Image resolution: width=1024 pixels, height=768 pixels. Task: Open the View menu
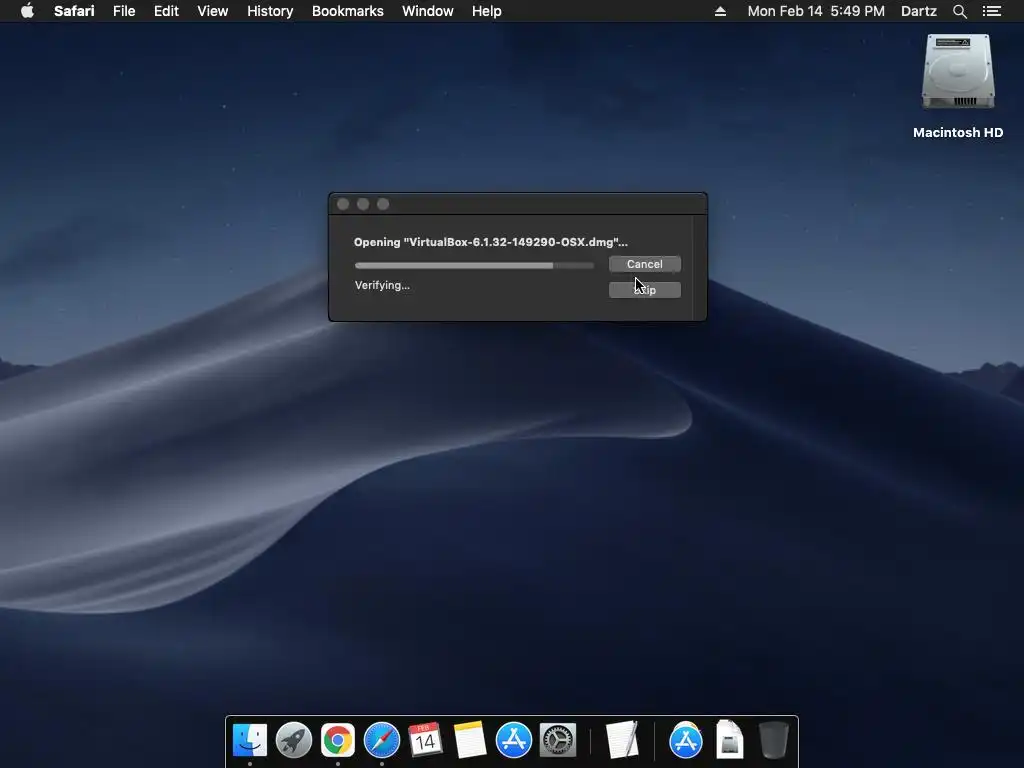213,11
